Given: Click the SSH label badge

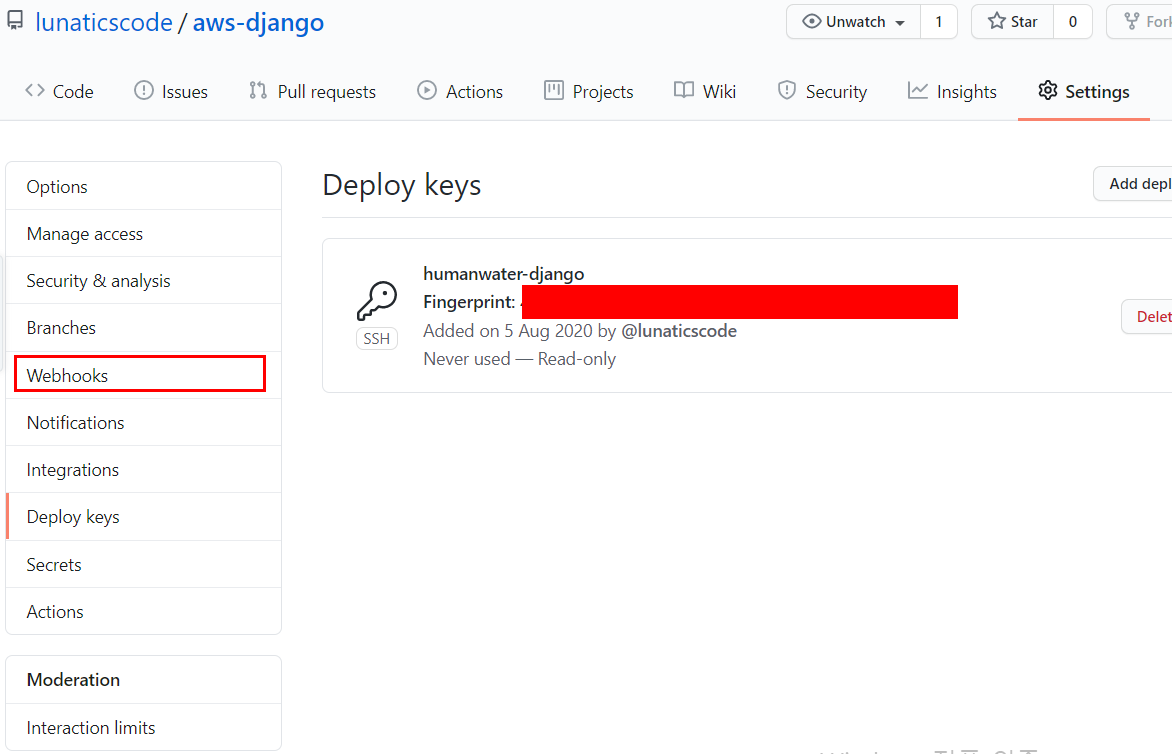Looking at the screenshot, I should click(x=377, y=339).
